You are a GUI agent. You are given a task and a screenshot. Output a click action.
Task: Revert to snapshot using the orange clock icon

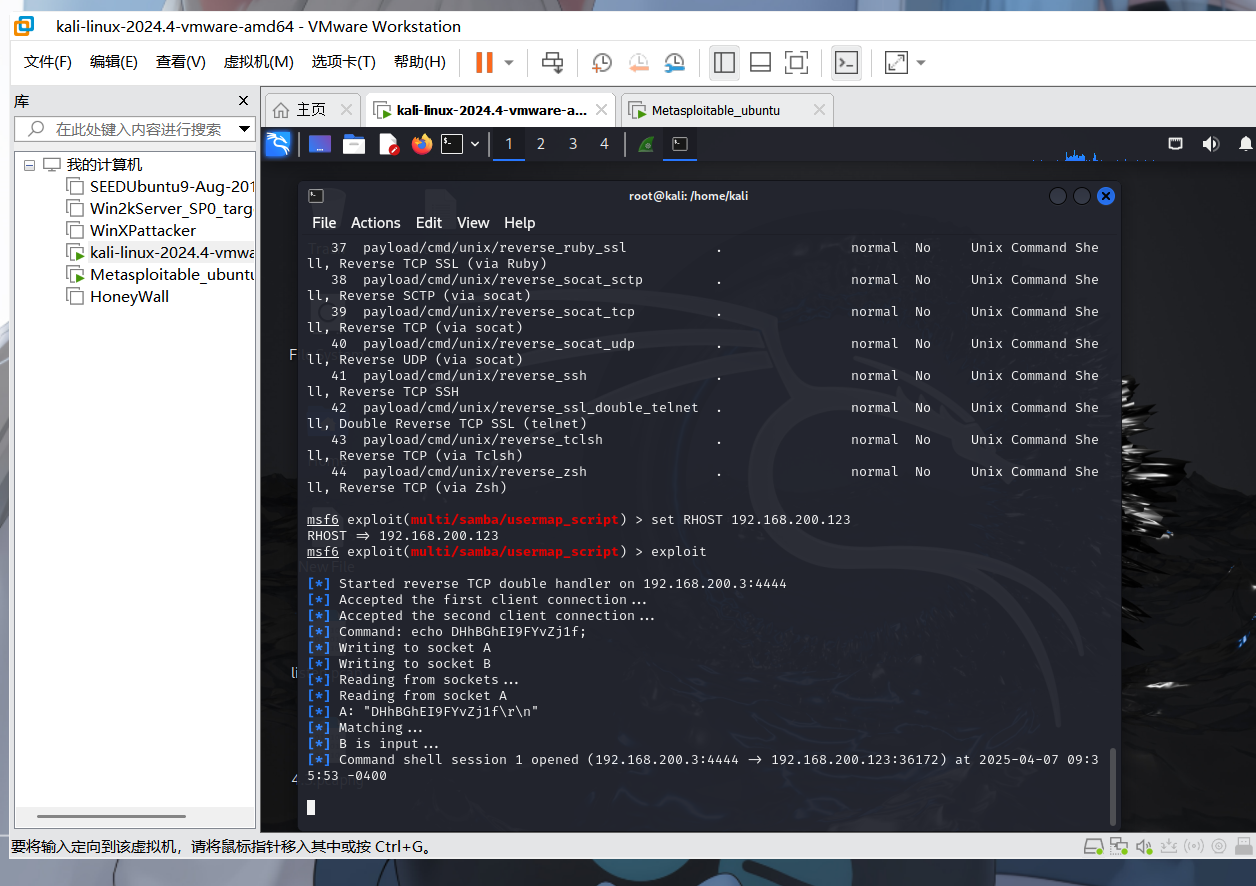[x=638, y=63]
